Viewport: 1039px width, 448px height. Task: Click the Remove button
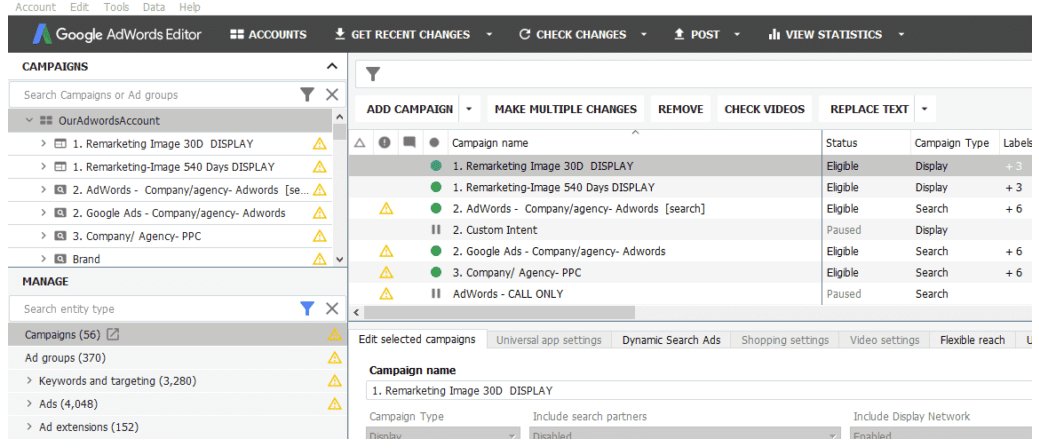[681, 109]
